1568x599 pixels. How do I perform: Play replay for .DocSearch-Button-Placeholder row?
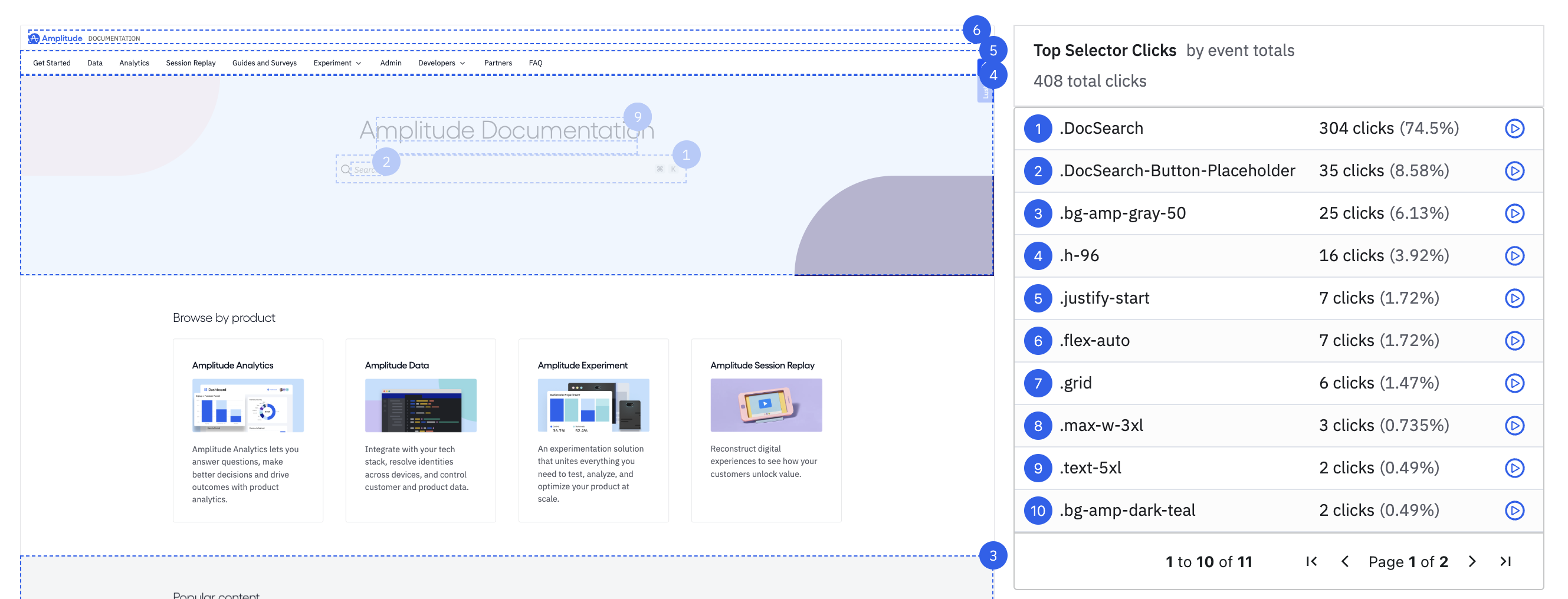tap(1515, 171)
